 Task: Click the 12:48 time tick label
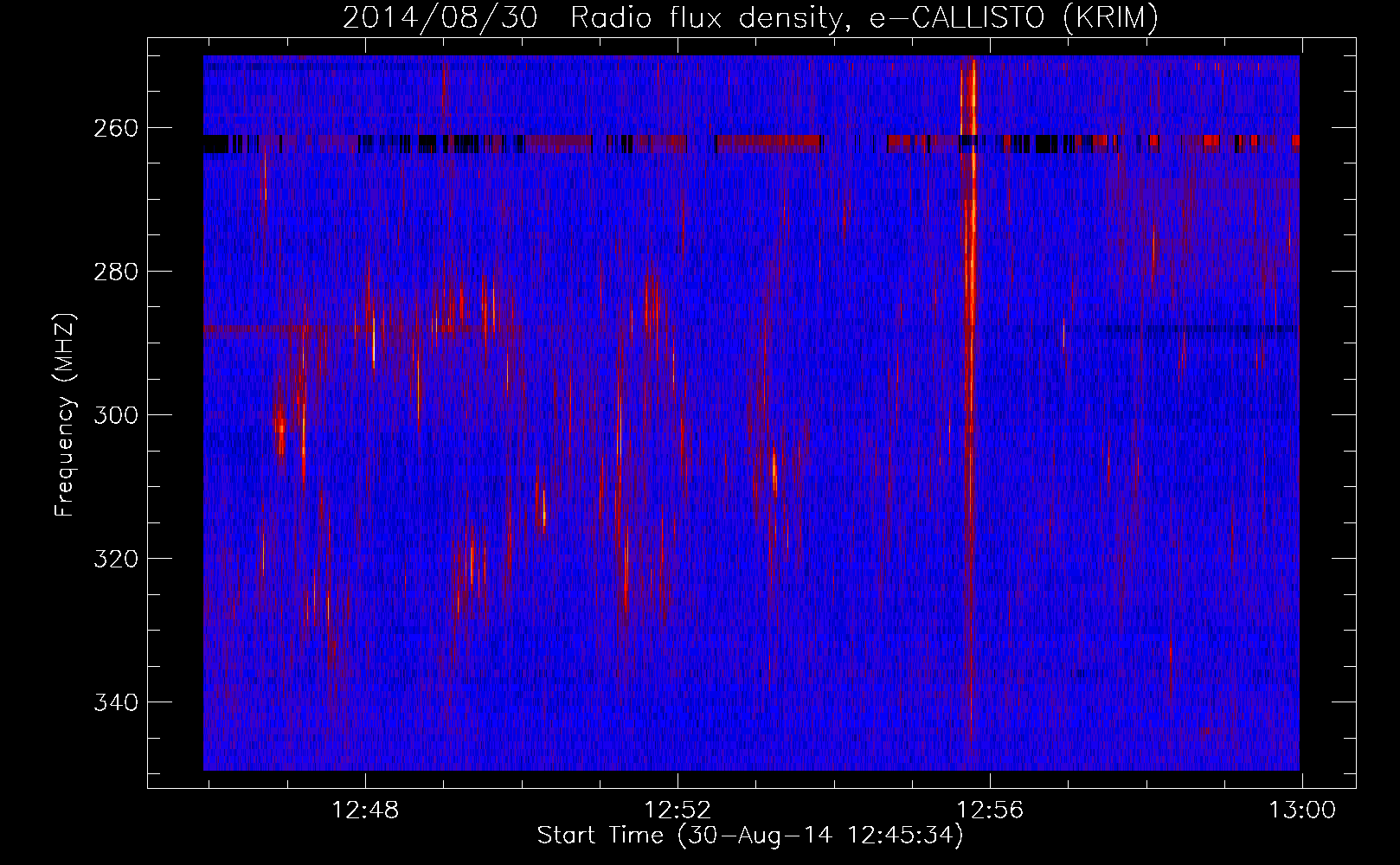coord(365,811)
